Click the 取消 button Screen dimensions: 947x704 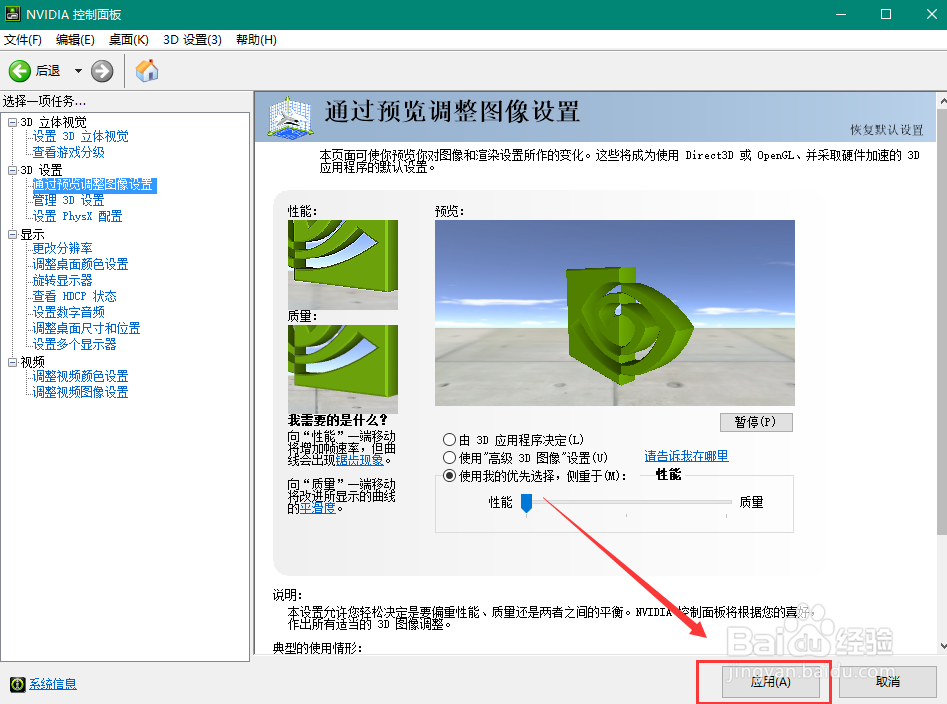pyautogui.click(x=888, y=682)
